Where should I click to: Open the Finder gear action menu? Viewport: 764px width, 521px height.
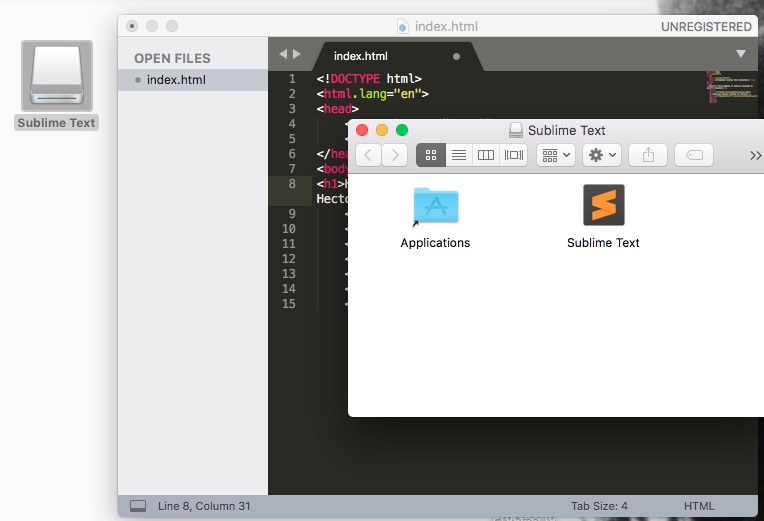pyautogui.click(x=602, y=155)
